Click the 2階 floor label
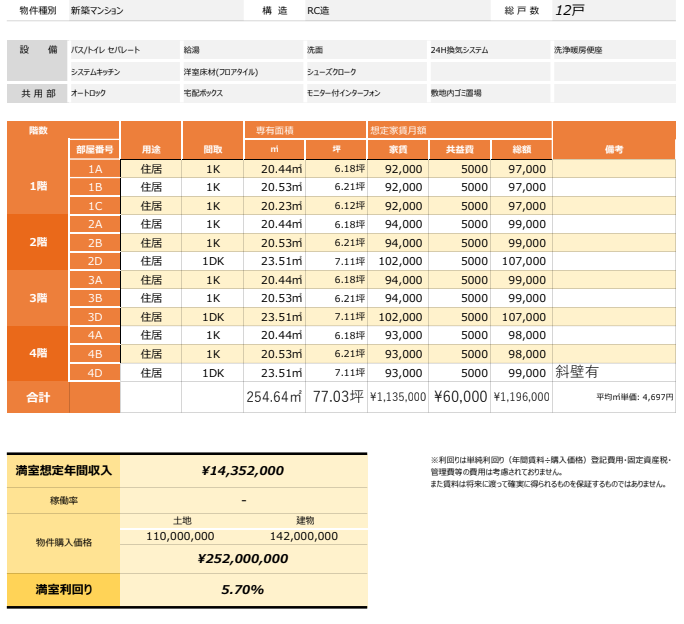Viewport: 684px width, 624px height. coord(38,242)
